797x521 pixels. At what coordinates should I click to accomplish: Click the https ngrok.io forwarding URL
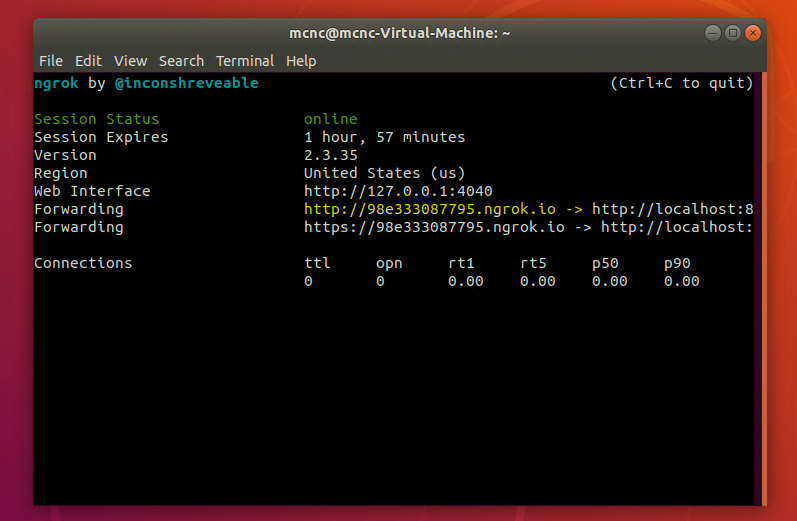tap(434, 227)
